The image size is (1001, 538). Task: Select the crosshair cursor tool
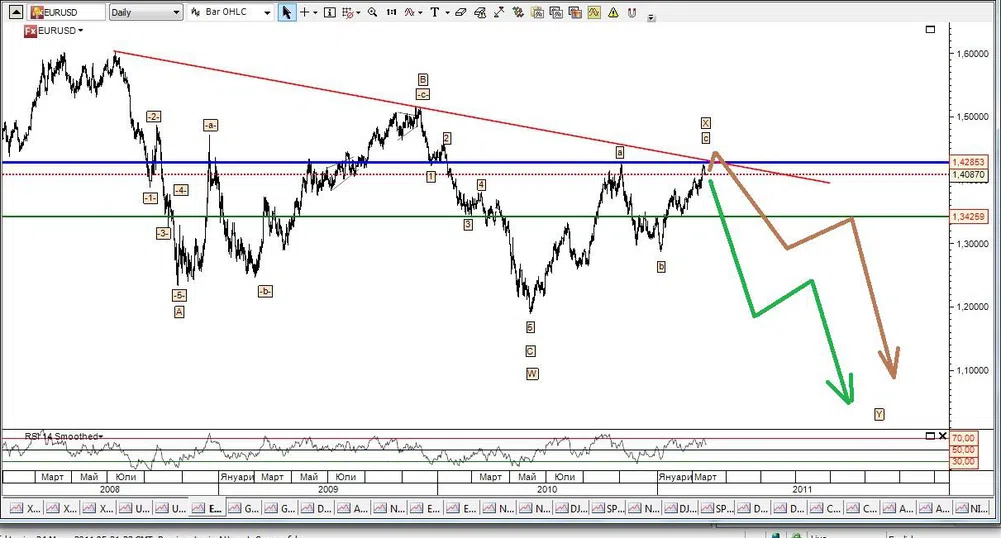305,12
